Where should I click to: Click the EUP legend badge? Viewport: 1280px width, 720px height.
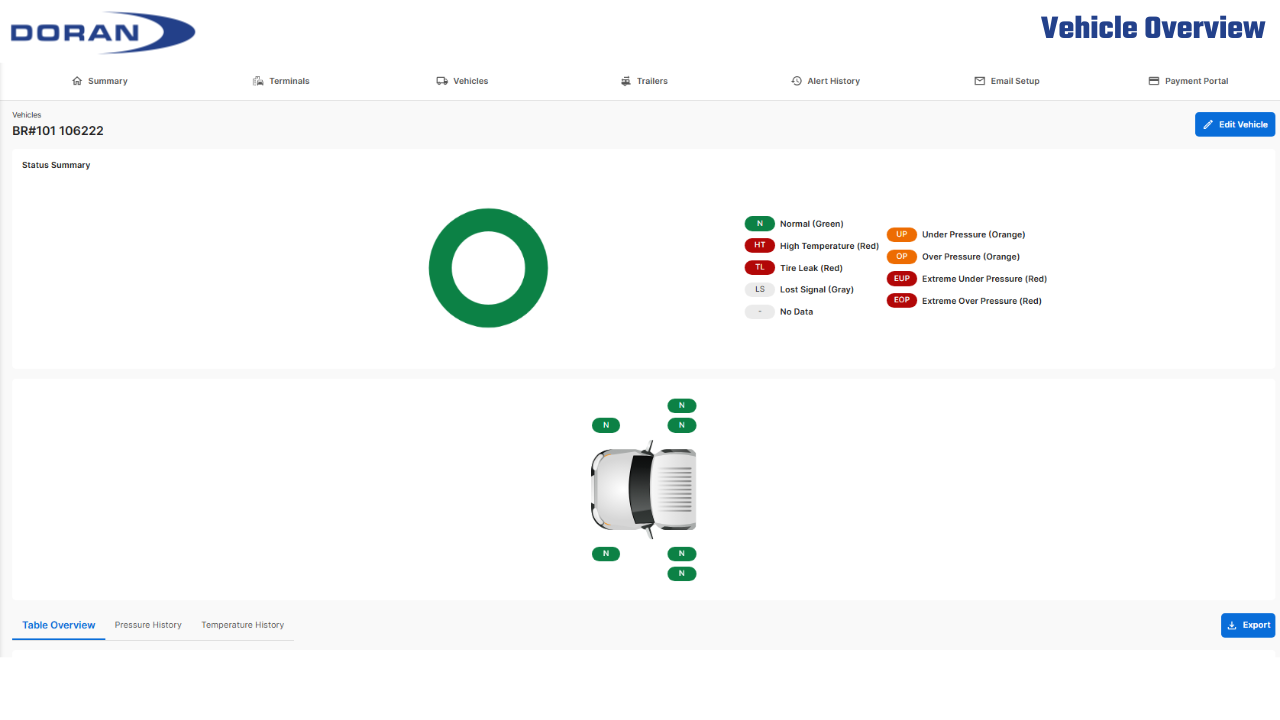[902, 279]
